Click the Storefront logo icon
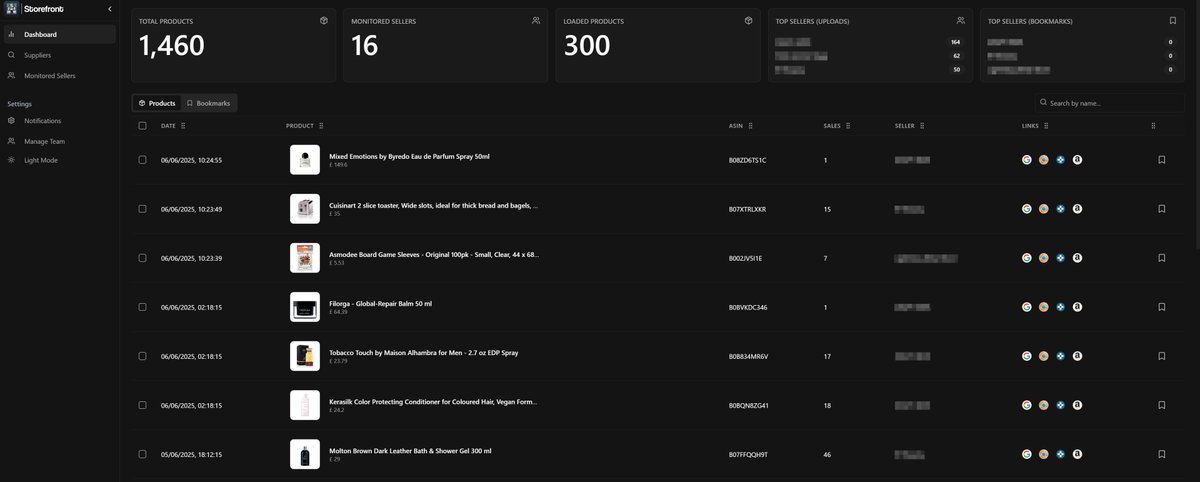 point(12,9)
